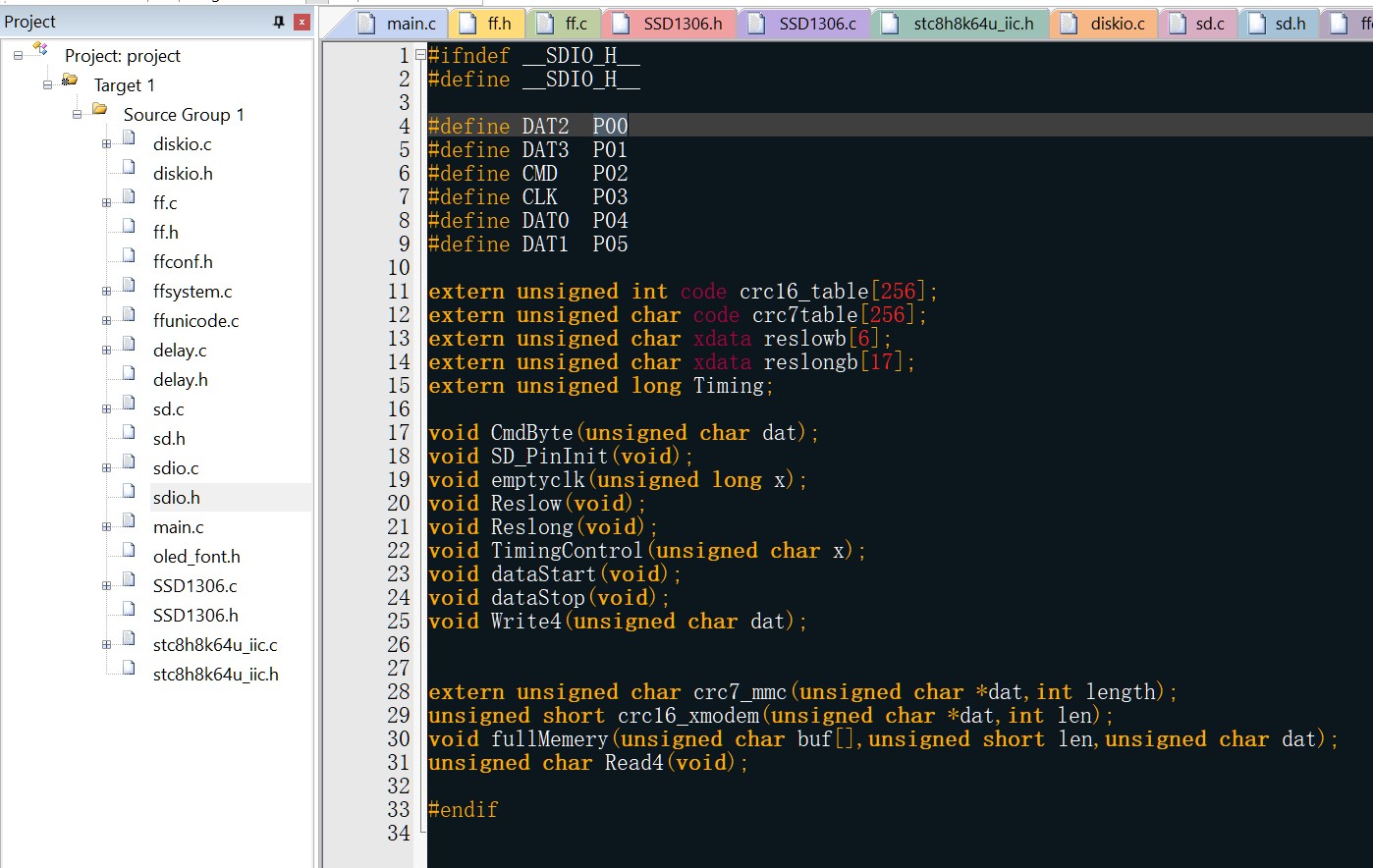Collapse the Target 1 node
This screenshot has width=1373, height=868.
coord(47,85)
